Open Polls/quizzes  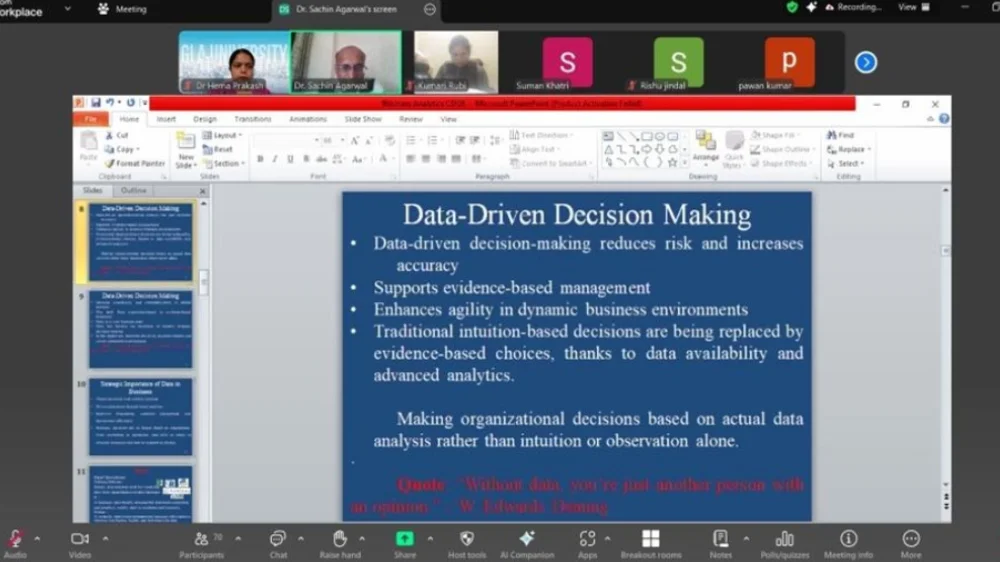[784, 540]
